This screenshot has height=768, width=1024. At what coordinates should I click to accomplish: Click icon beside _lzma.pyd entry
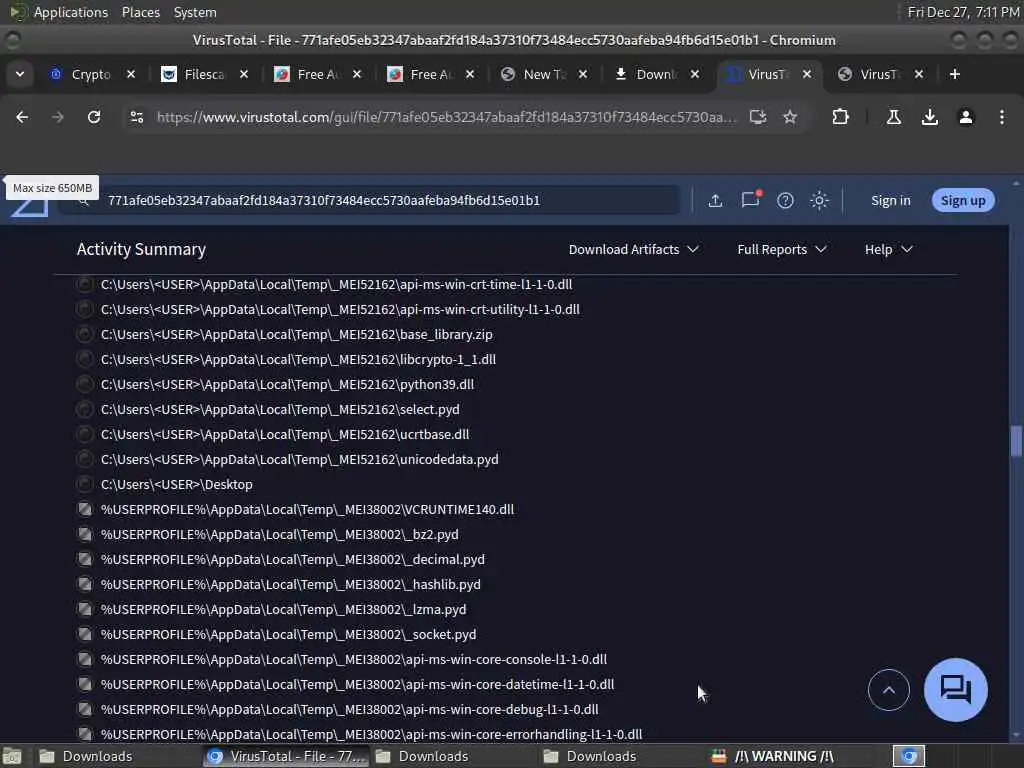(x=84, y=609)
